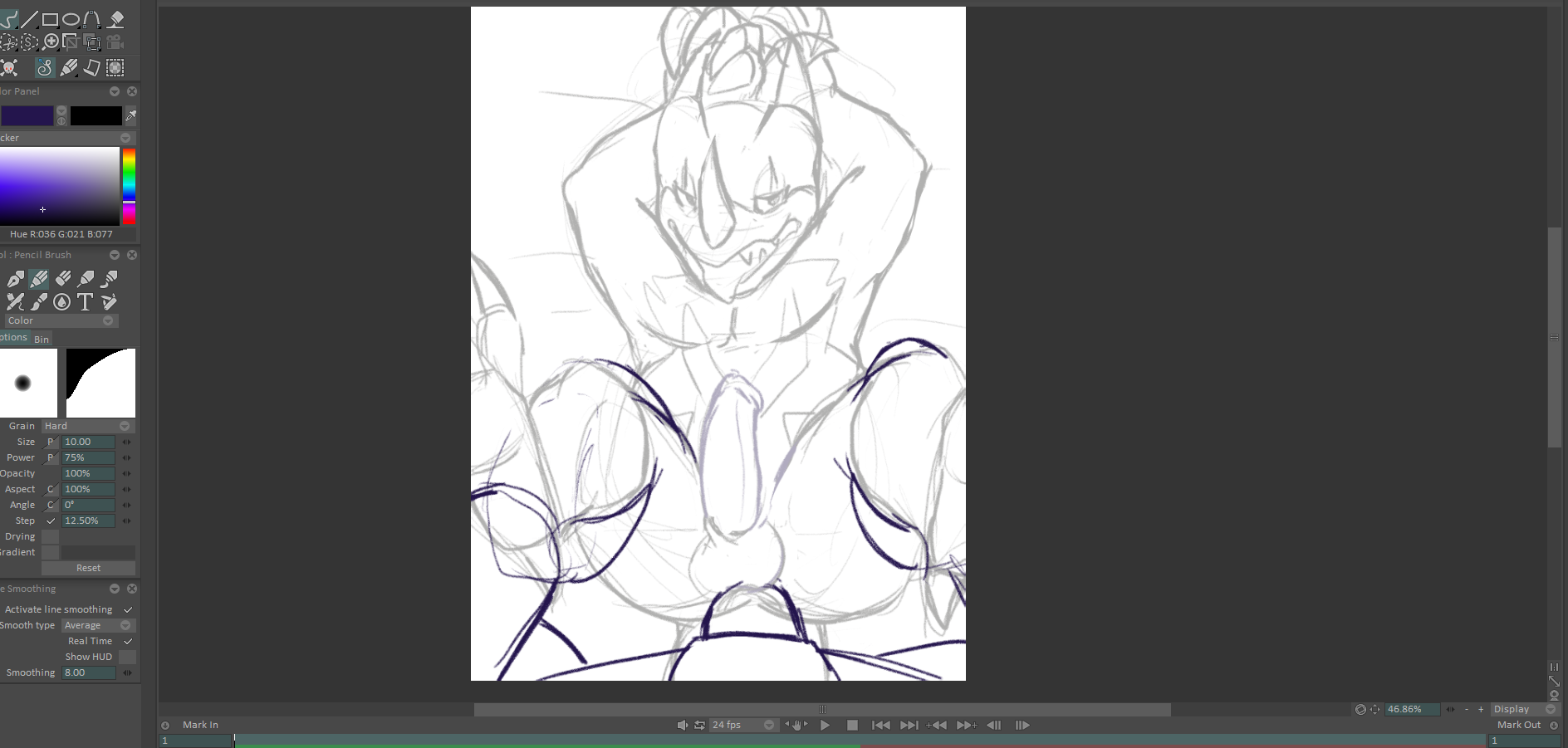1568x748 pixels.
Task: Click the primary dark purple color swatch
Action: [x=27, y=115]
